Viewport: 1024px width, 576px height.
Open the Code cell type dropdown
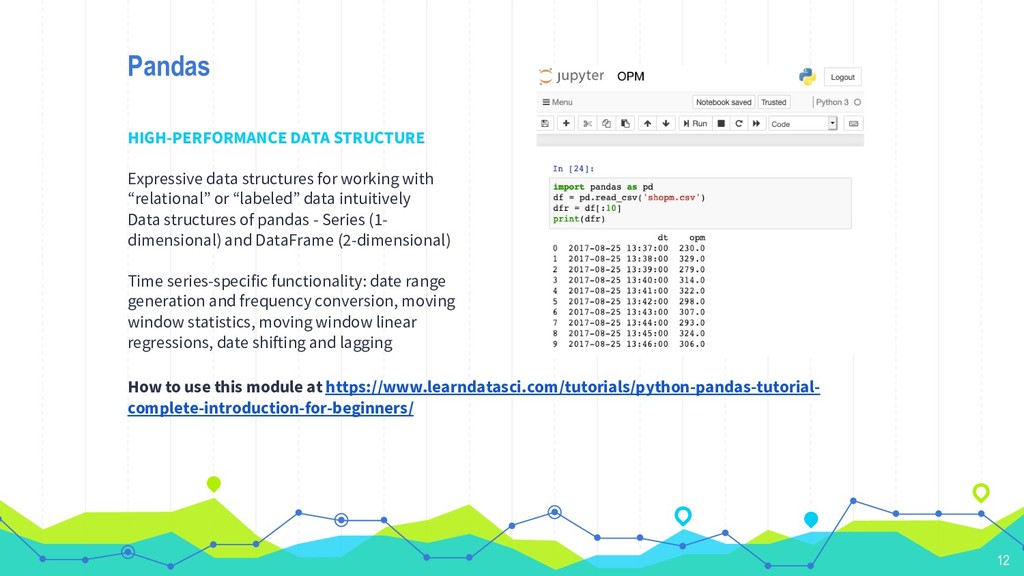pos(803,123)
